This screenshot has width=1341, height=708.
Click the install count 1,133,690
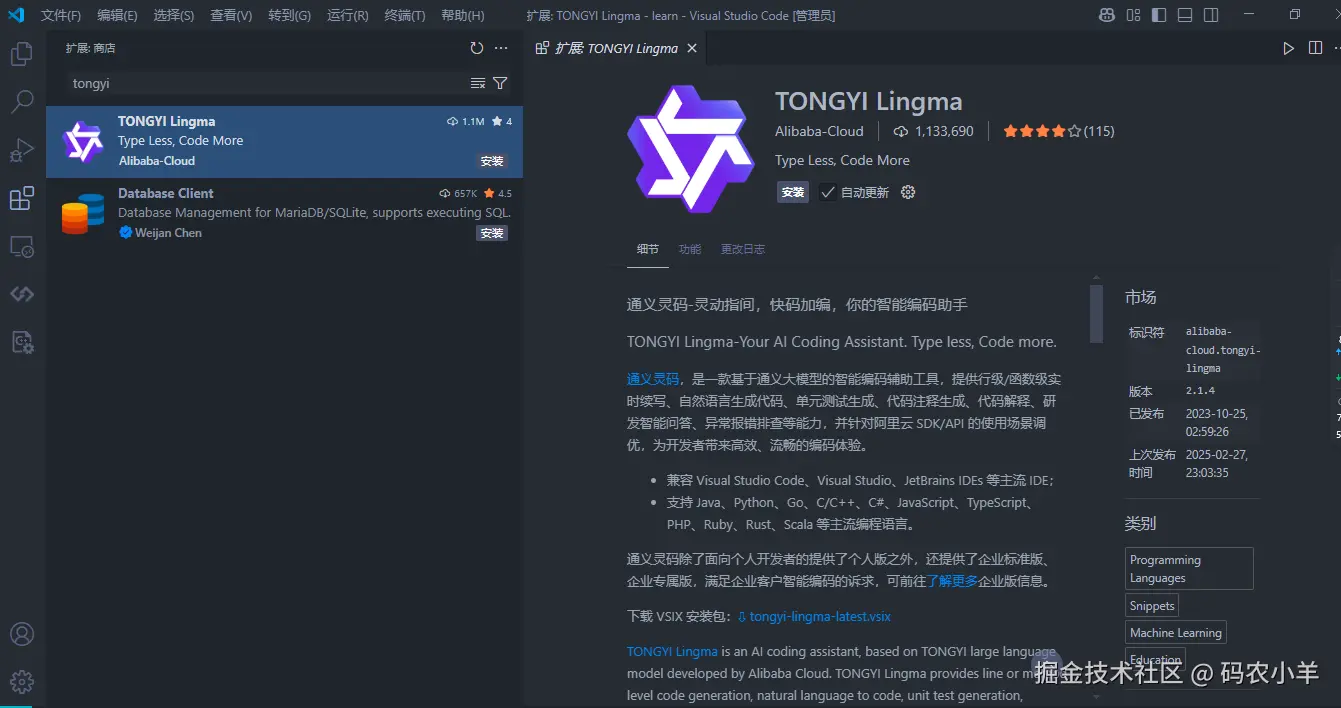tap(944, 131)
